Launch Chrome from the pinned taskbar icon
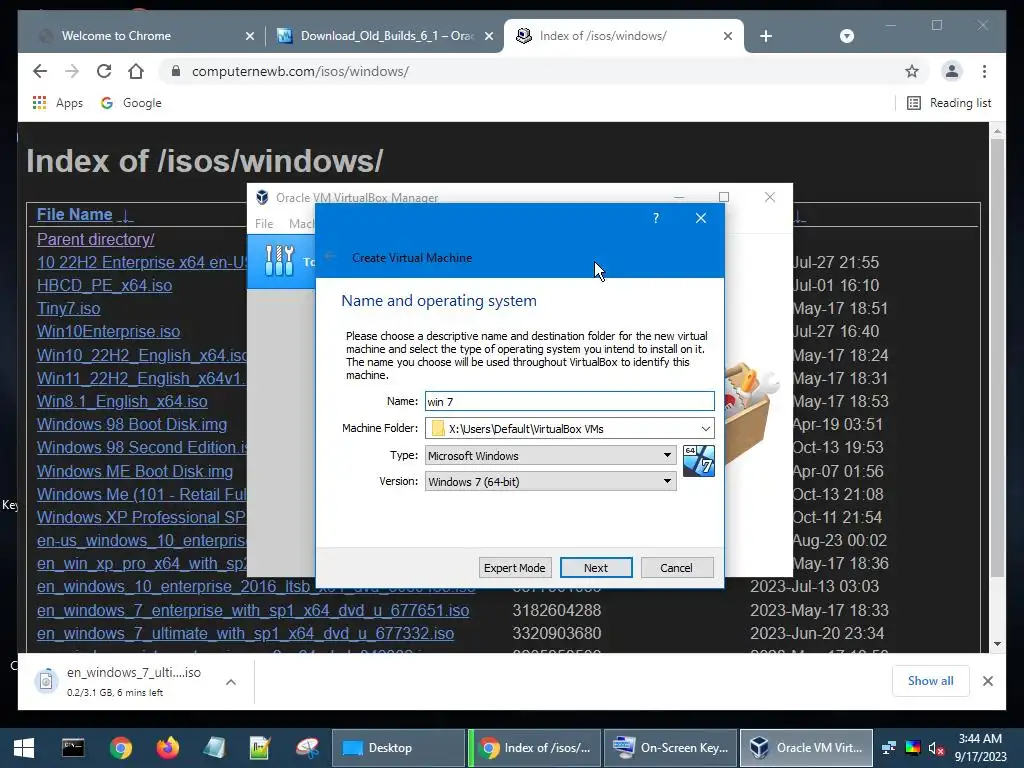The image size is (1024, 768). [120, 748]
